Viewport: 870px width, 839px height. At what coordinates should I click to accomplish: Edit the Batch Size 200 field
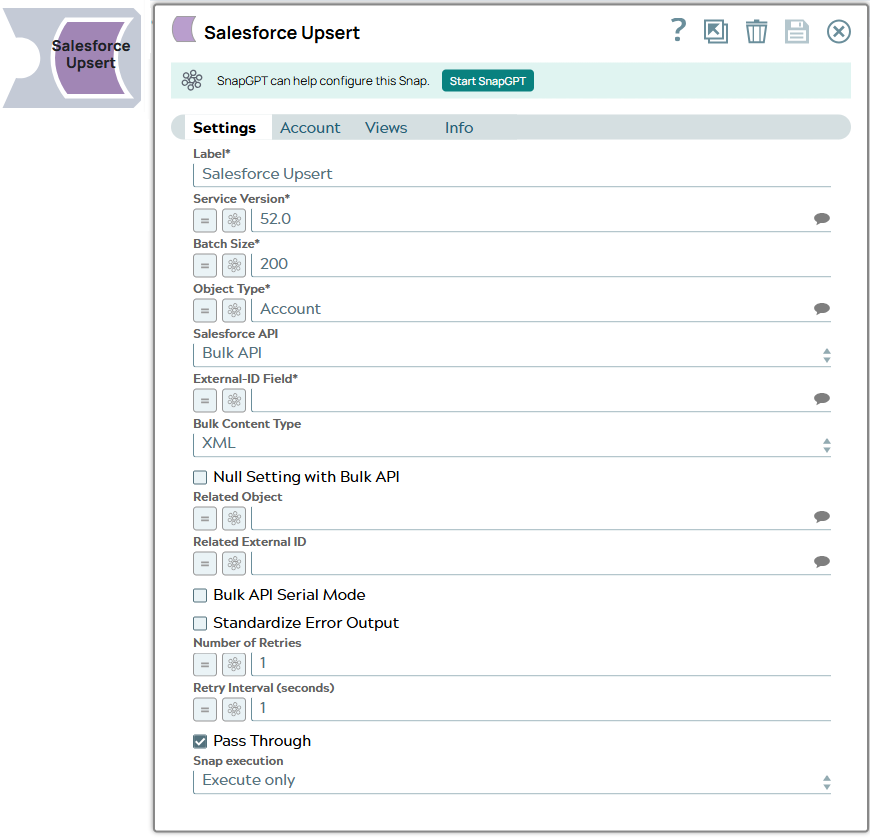coord(541,264)
